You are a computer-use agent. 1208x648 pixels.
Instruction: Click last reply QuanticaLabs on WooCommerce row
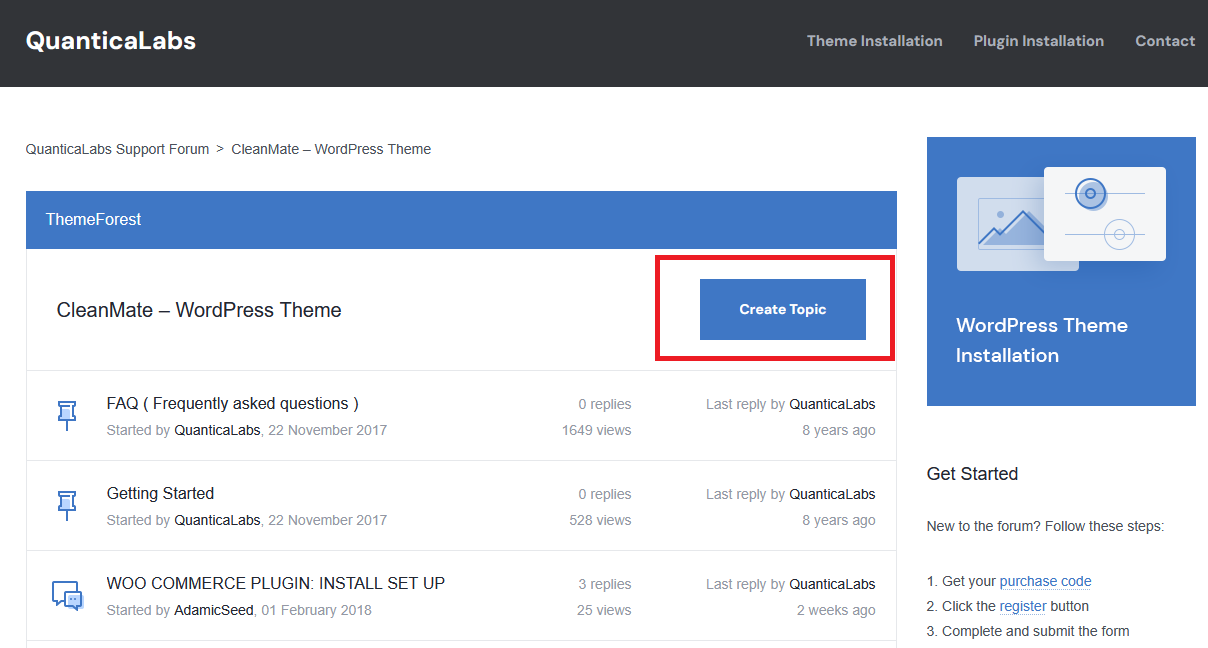tap(832, 584)
